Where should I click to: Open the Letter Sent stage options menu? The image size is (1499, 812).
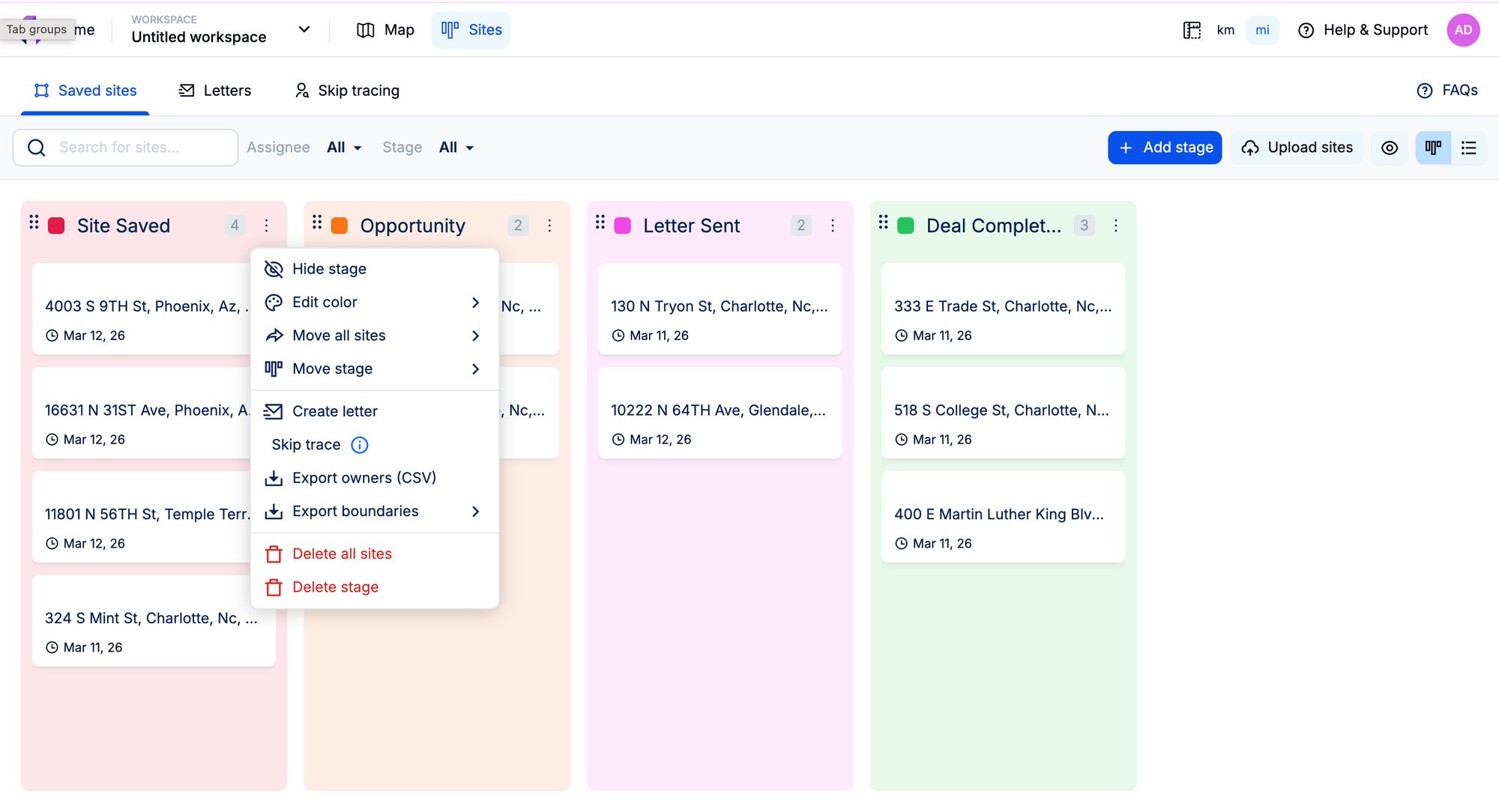click(832, 225)
